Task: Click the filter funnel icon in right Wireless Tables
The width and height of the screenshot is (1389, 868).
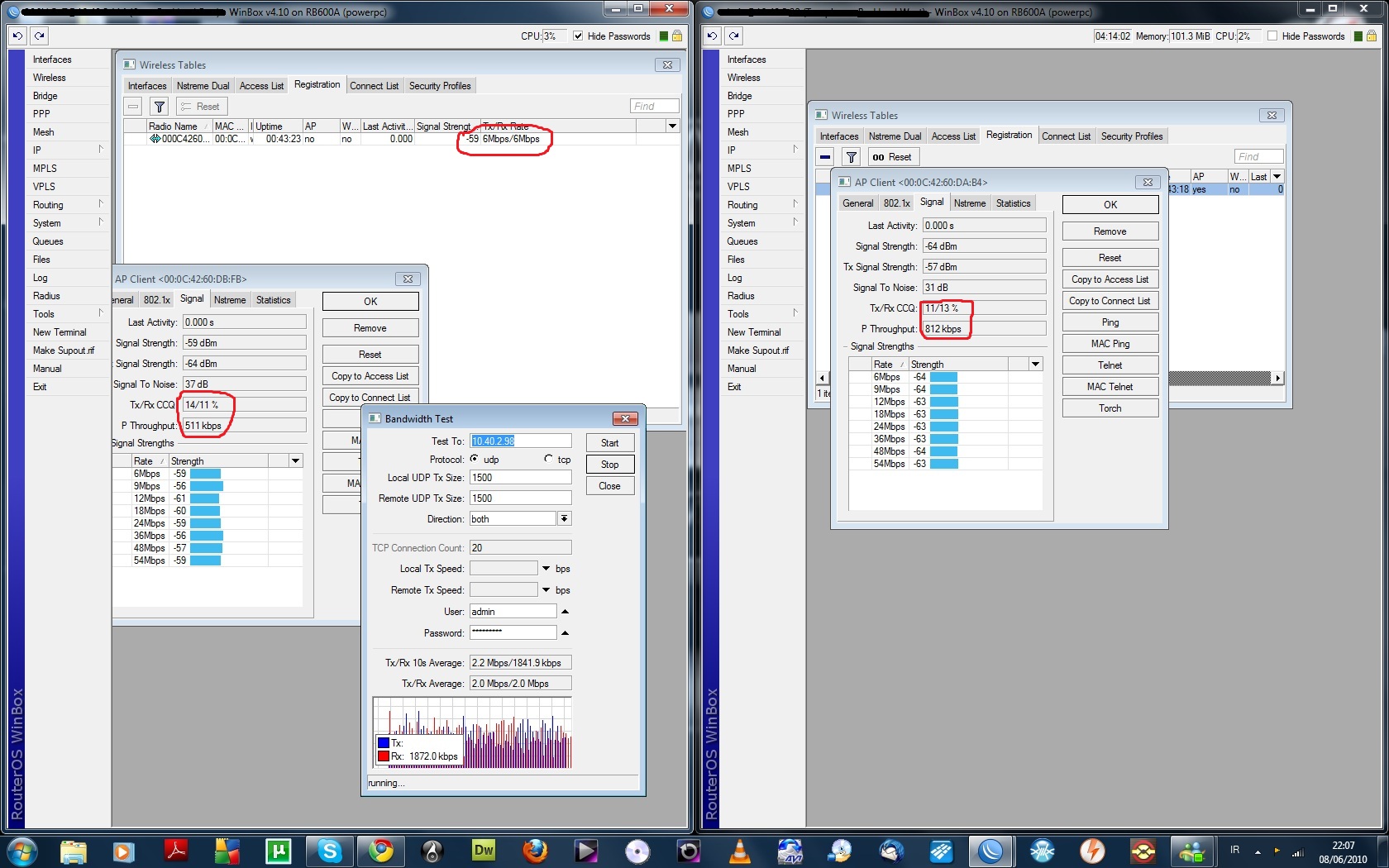Action: pyautogui.click(x=851, y=157)
